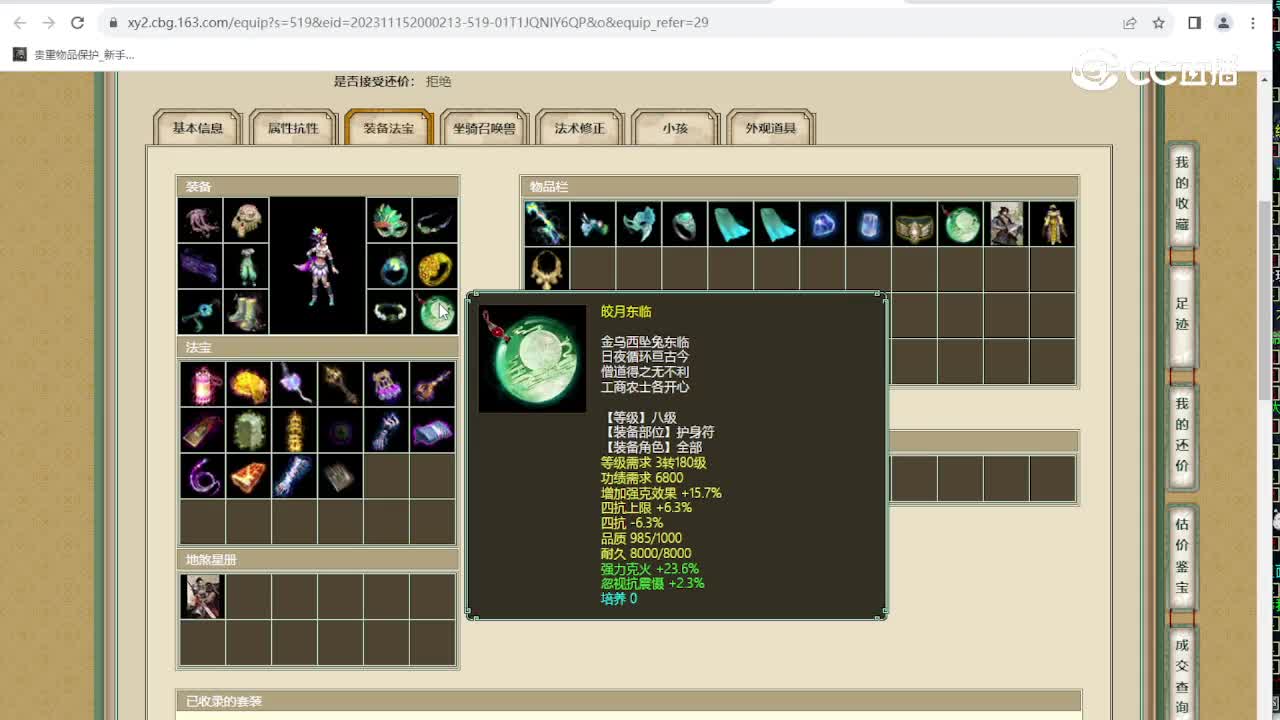The image size is (1280, 720).
Task: Bookmark this page with star icon
Action: (1158, 22)
